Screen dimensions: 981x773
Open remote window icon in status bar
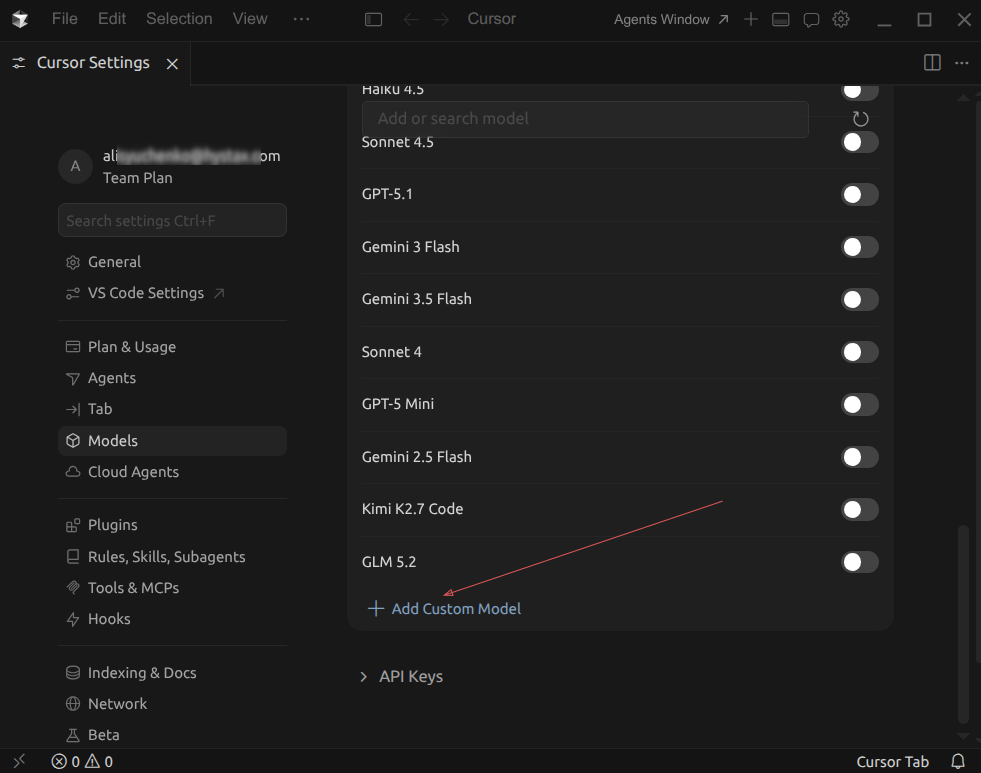tap(19, 761)
